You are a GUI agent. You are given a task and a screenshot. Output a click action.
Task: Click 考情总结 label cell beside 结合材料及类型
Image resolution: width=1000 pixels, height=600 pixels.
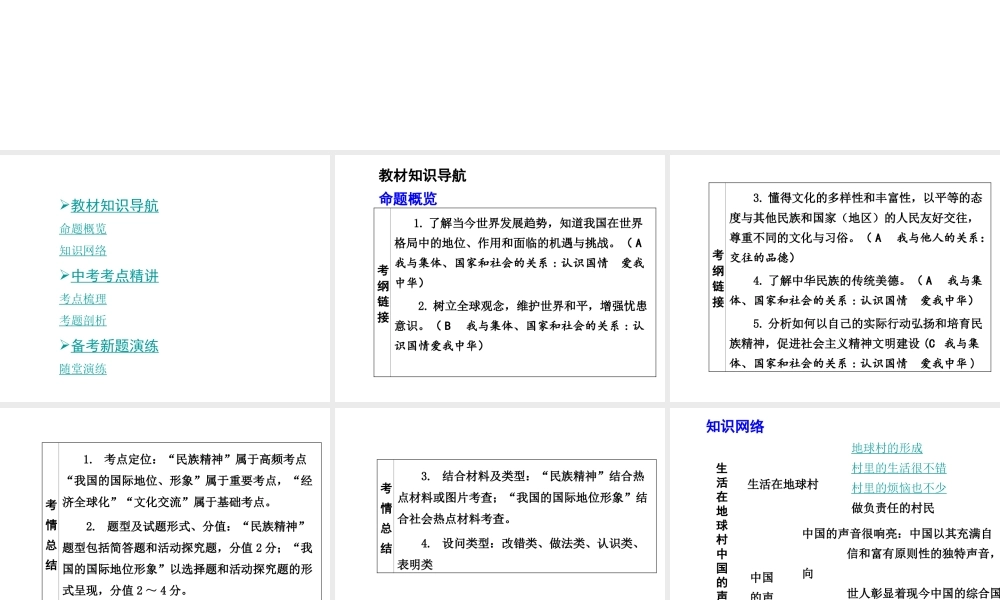(x=386, y=518)
